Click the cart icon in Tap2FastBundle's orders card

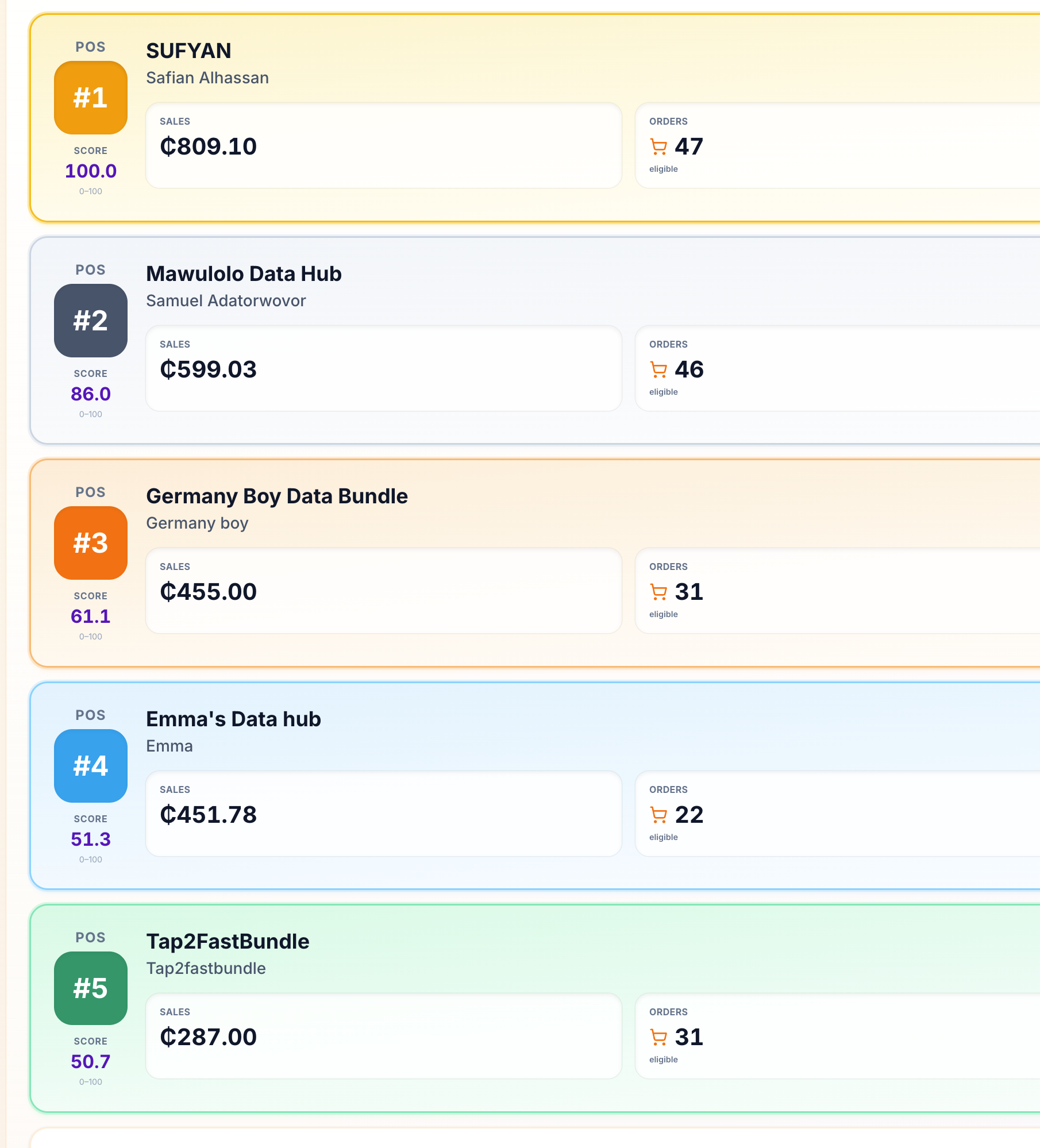[x=658, y=1037]
